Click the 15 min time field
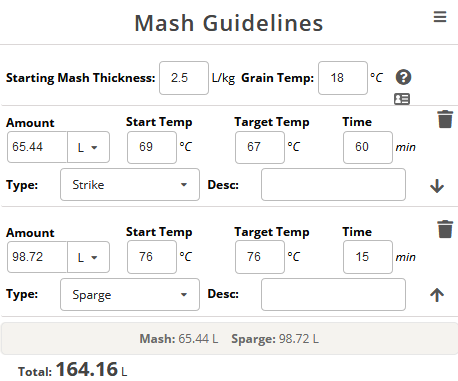The height and width of the screenshot is (381, 458). coord(368,257)
